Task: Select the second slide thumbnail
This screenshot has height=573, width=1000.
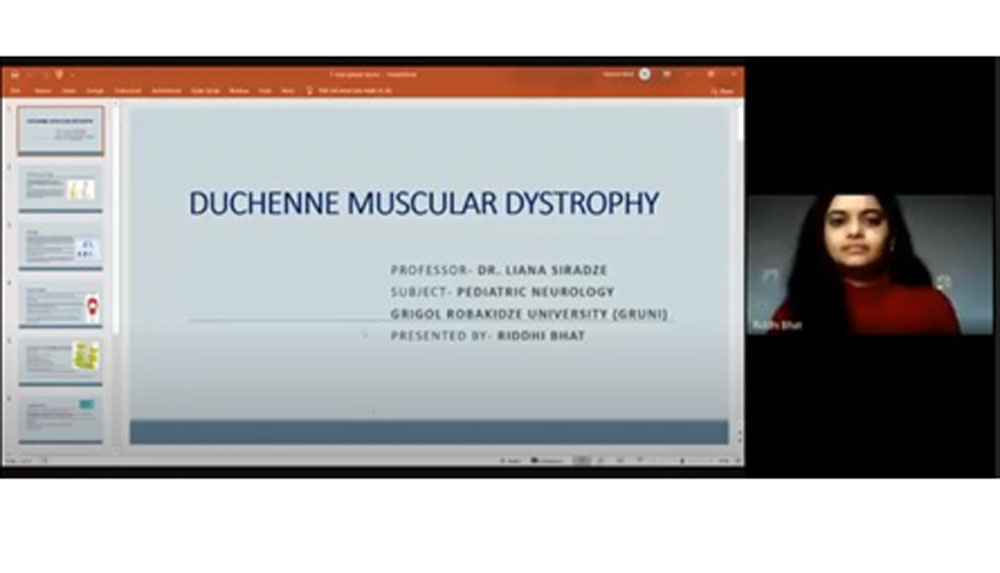Action: tap(60, 187)
